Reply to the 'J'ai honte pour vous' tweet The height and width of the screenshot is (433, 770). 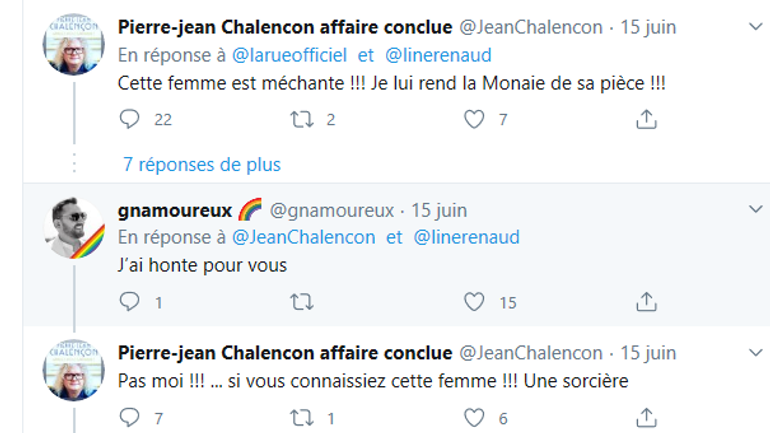[x=129, y=301]
